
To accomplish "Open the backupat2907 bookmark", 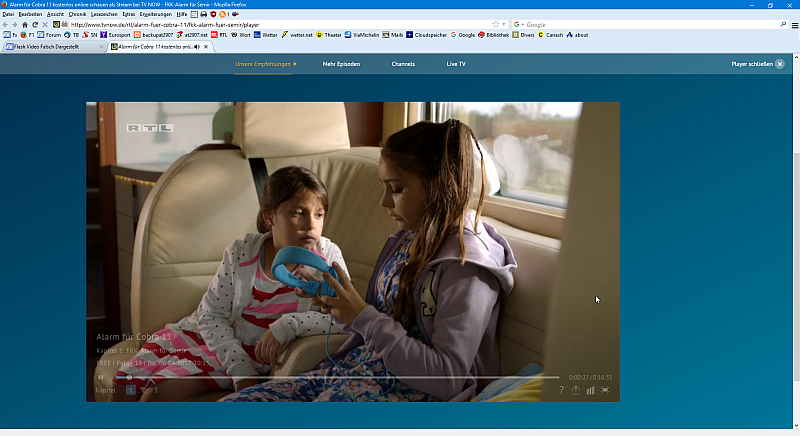I will (154, 35).
